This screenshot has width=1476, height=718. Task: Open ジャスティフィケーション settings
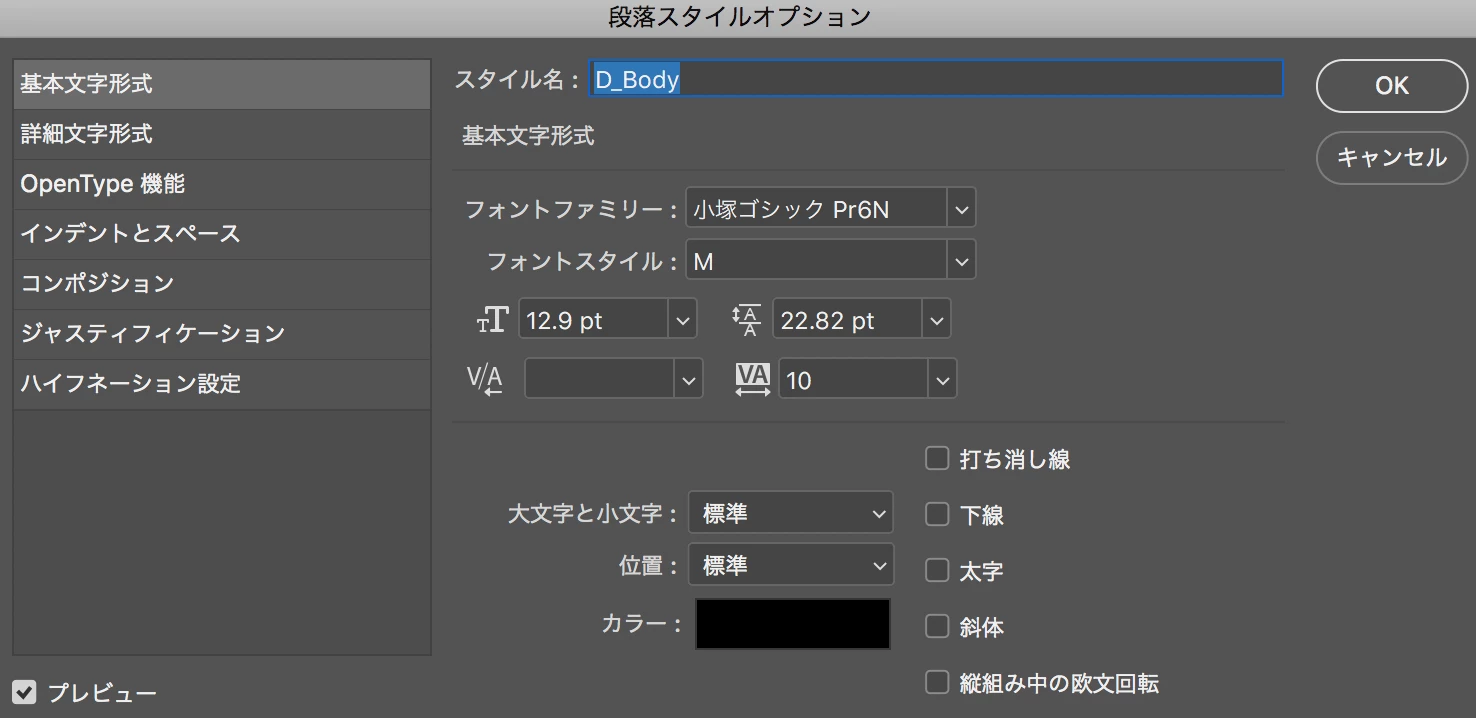click(x=222, y=334)
